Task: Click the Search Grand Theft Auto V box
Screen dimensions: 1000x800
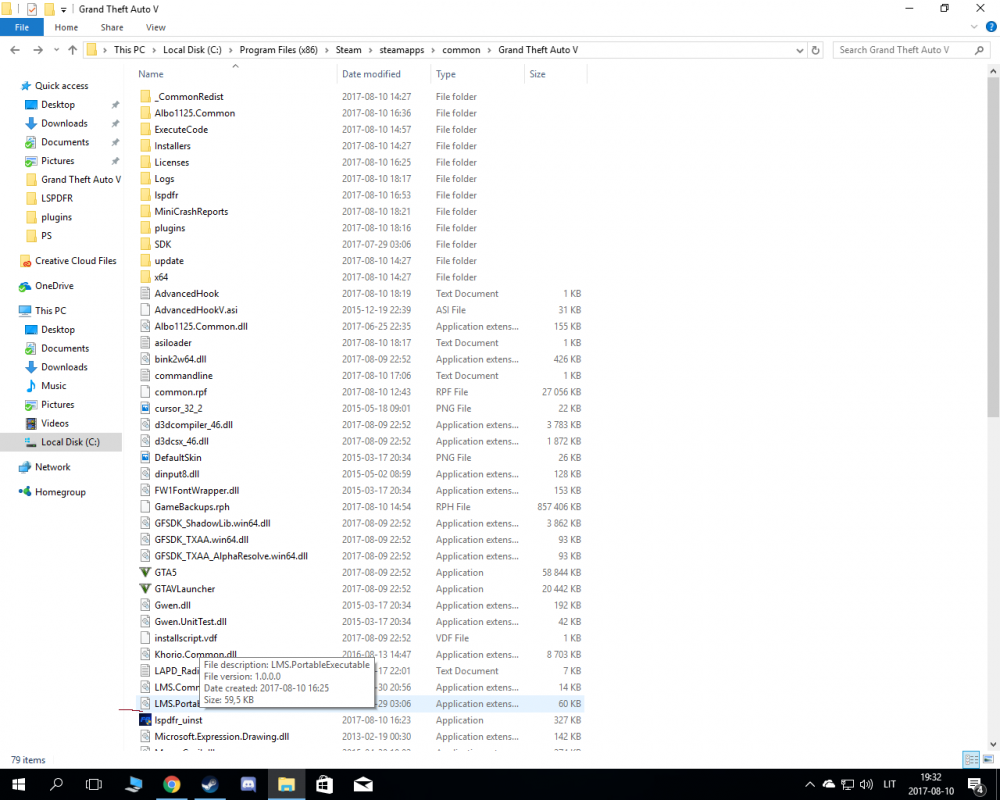Action: click(x=911, y=50)
